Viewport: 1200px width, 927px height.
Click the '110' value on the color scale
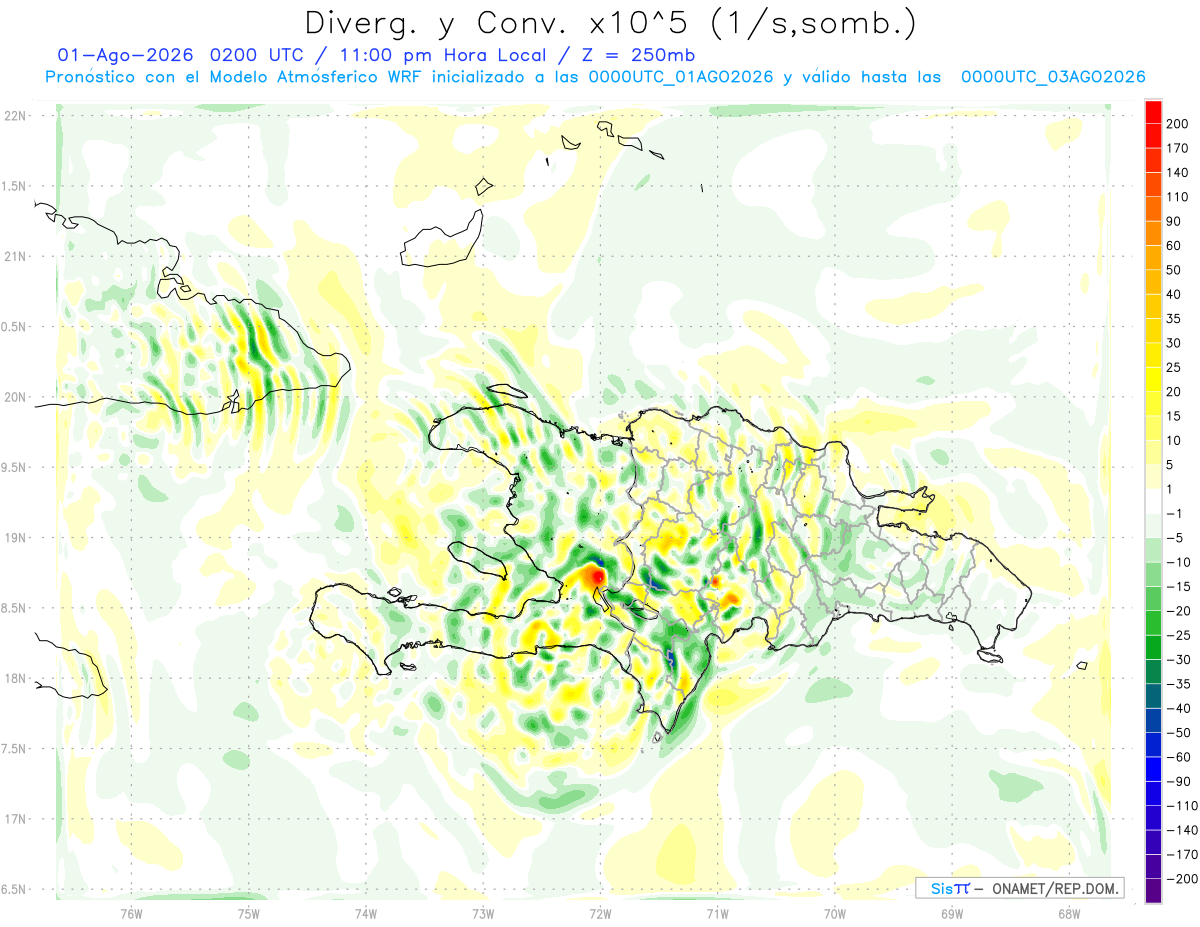pos(1177,197)
